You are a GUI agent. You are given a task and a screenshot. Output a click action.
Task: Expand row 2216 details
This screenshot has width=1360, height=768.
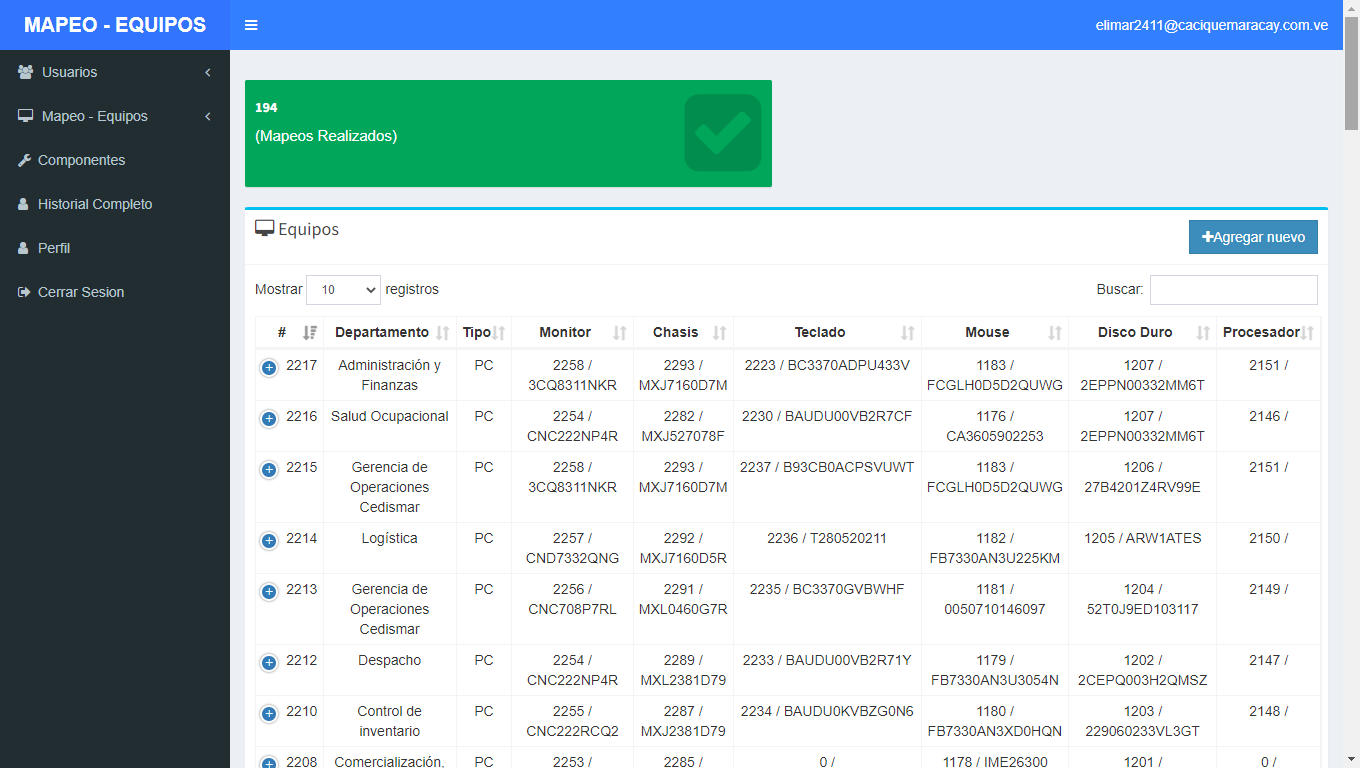pos(269,419)
